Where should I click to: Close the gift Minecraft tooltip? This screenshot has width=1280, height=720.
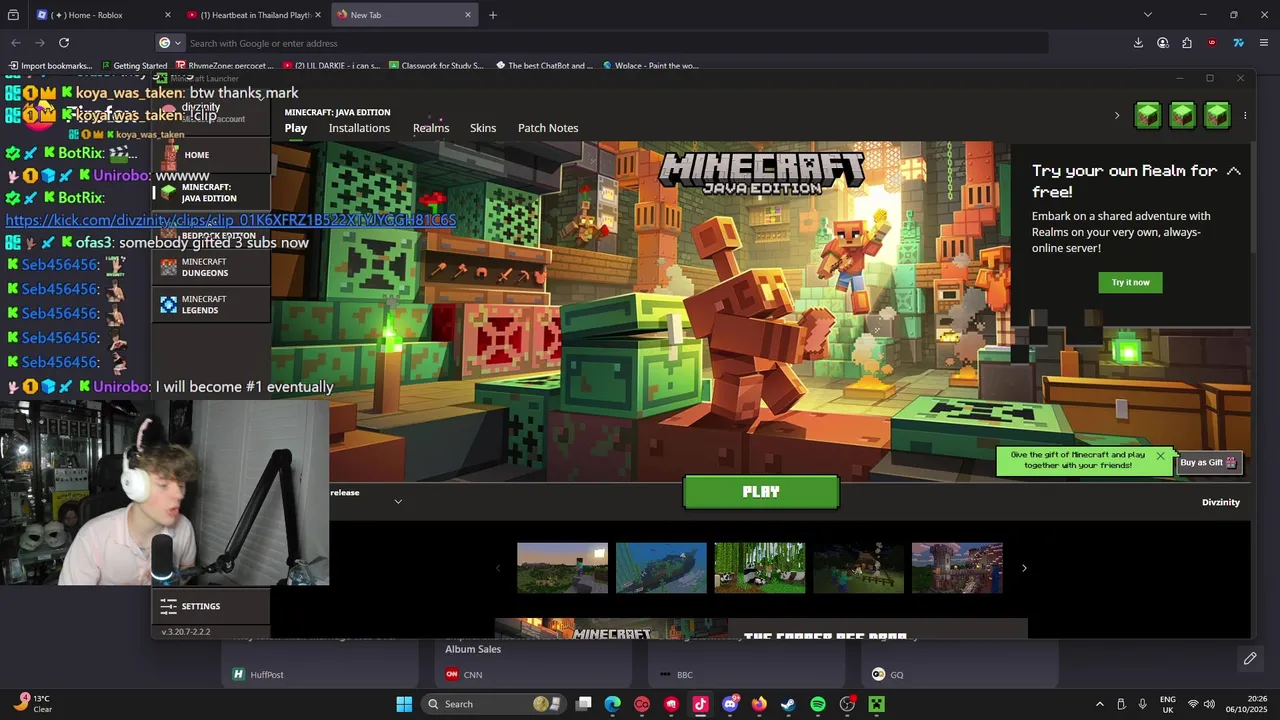(x=1160, y=456)
